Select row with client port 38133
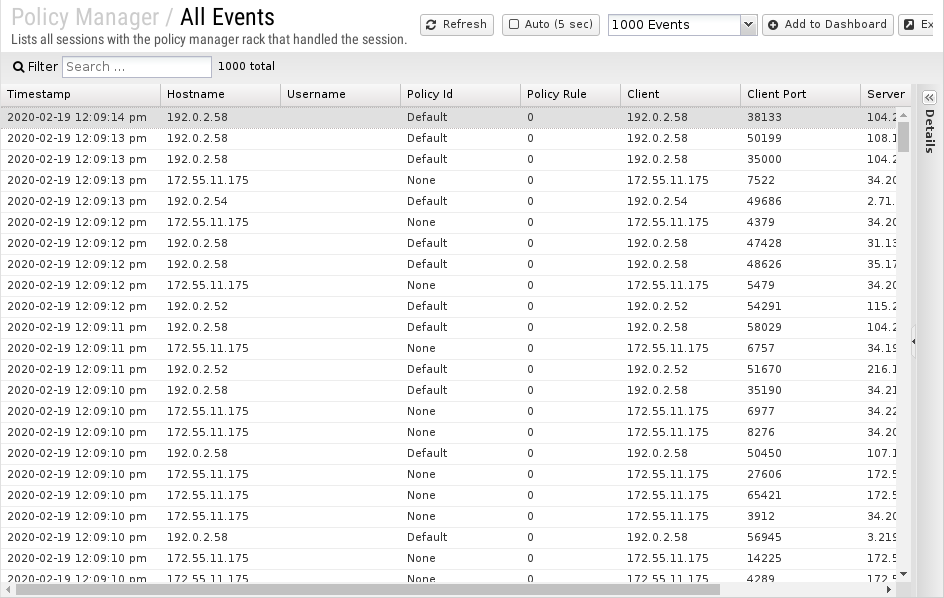This screenshot has height=598, width=944. pyautogui.click(x=449, y=117)
